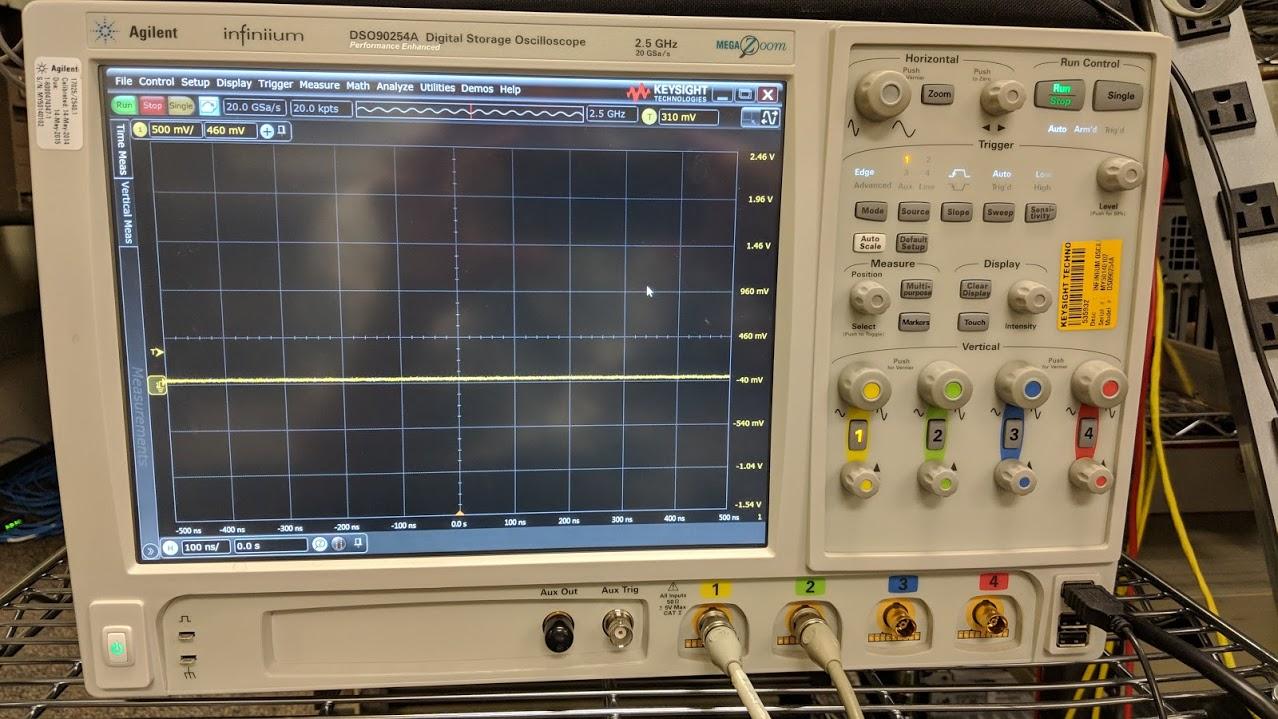1278x719 pixels.
Task: Open the File menu
Action: point(123,82)
